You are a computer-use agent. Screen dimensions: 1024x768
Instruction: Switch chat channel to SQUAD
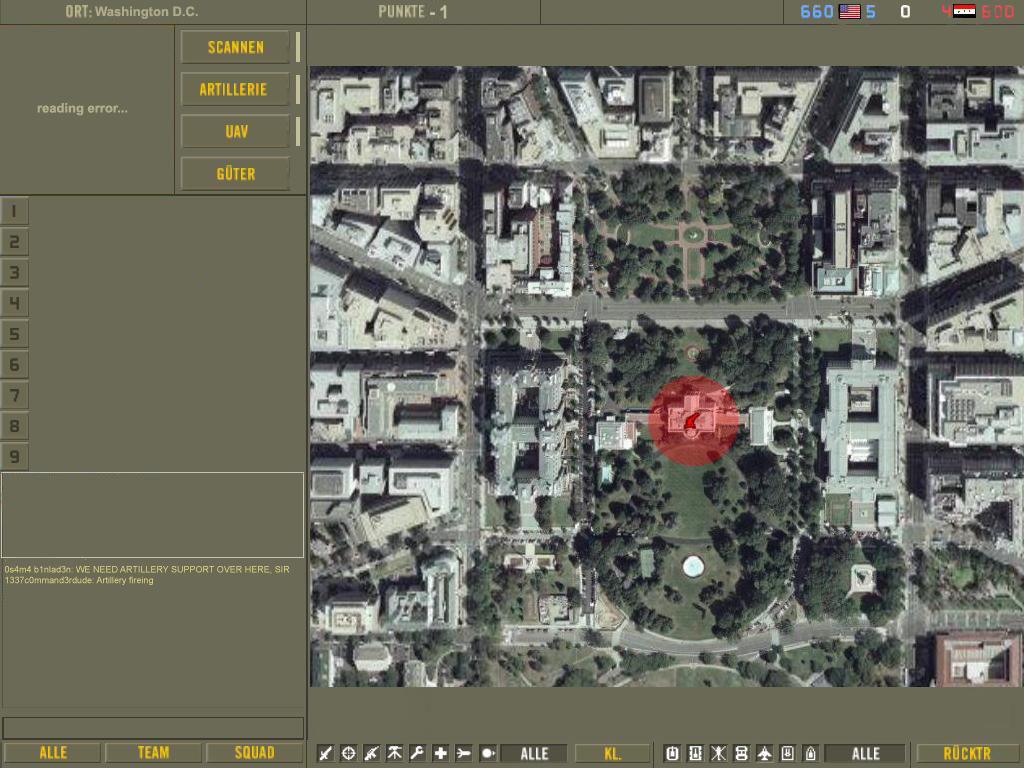click(254, 753)
